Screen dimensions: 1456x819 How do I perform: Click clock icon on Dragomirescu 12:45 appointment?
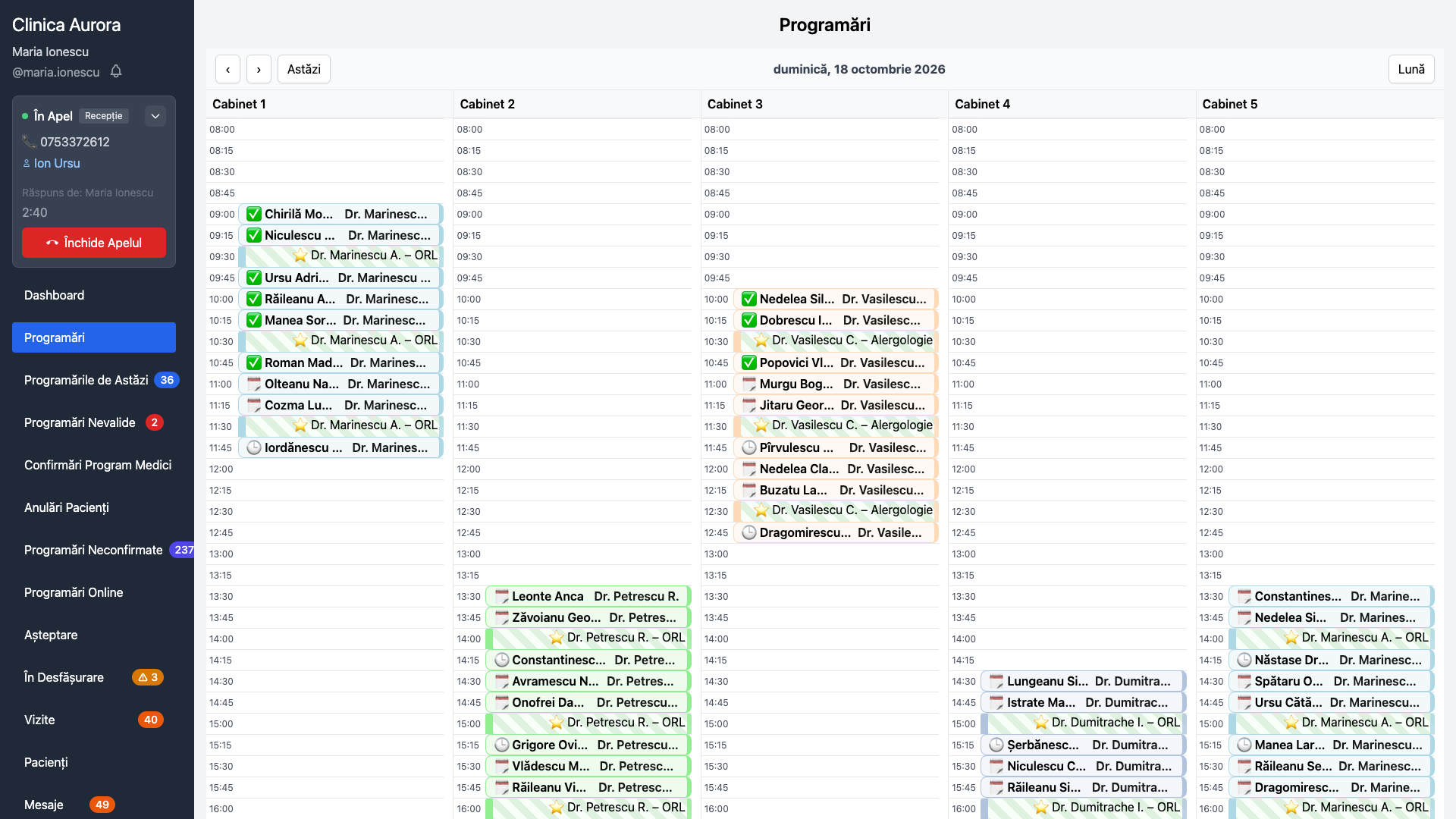point(749,532)
